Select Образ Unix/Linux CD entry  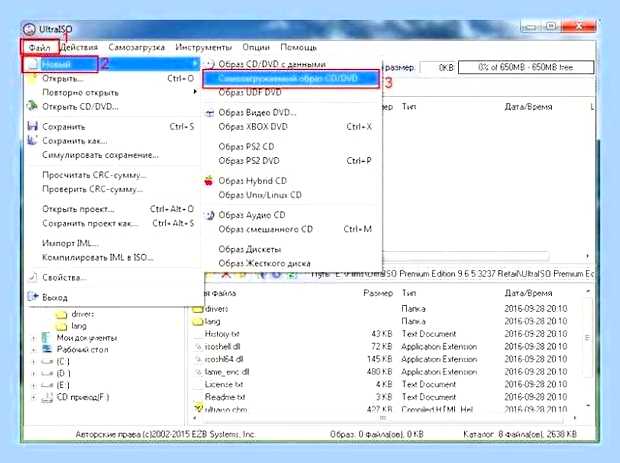291,195
